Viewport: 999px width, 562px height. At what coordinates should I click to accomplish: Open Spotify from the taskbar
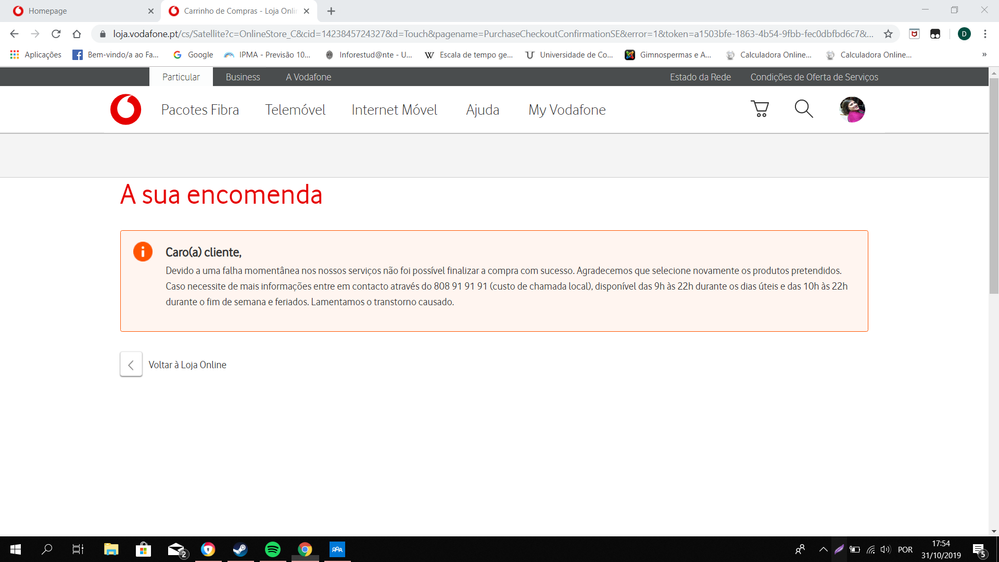(273, 549)
